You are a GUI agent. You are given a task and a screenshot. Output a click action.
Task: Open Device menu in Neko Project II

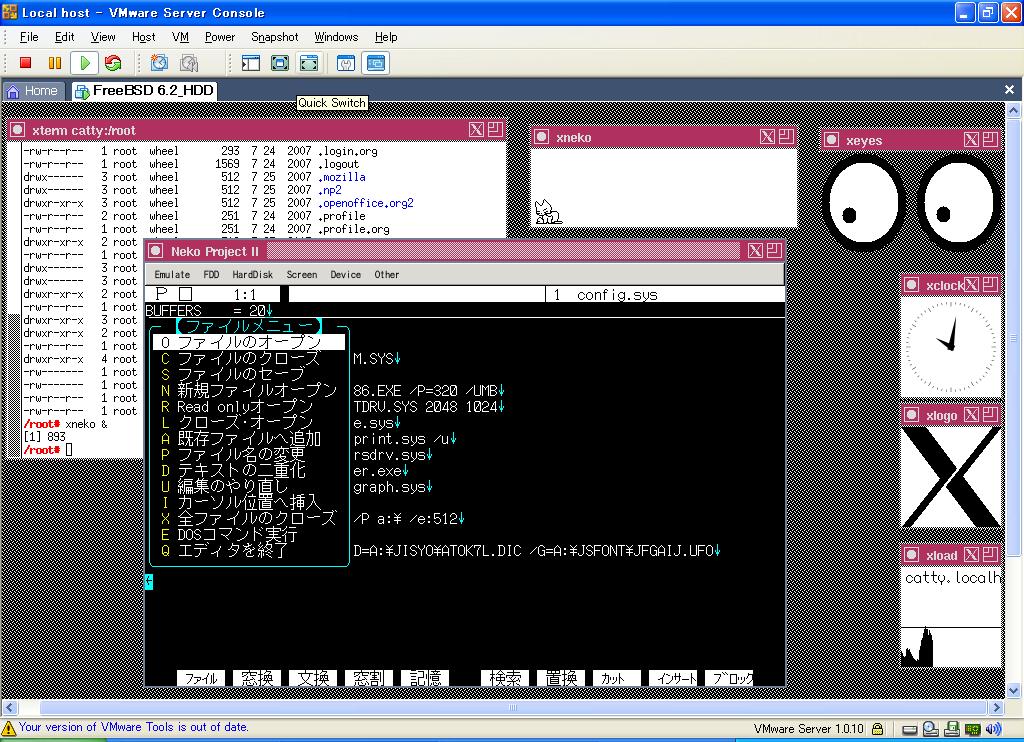[x=345, y=275]
